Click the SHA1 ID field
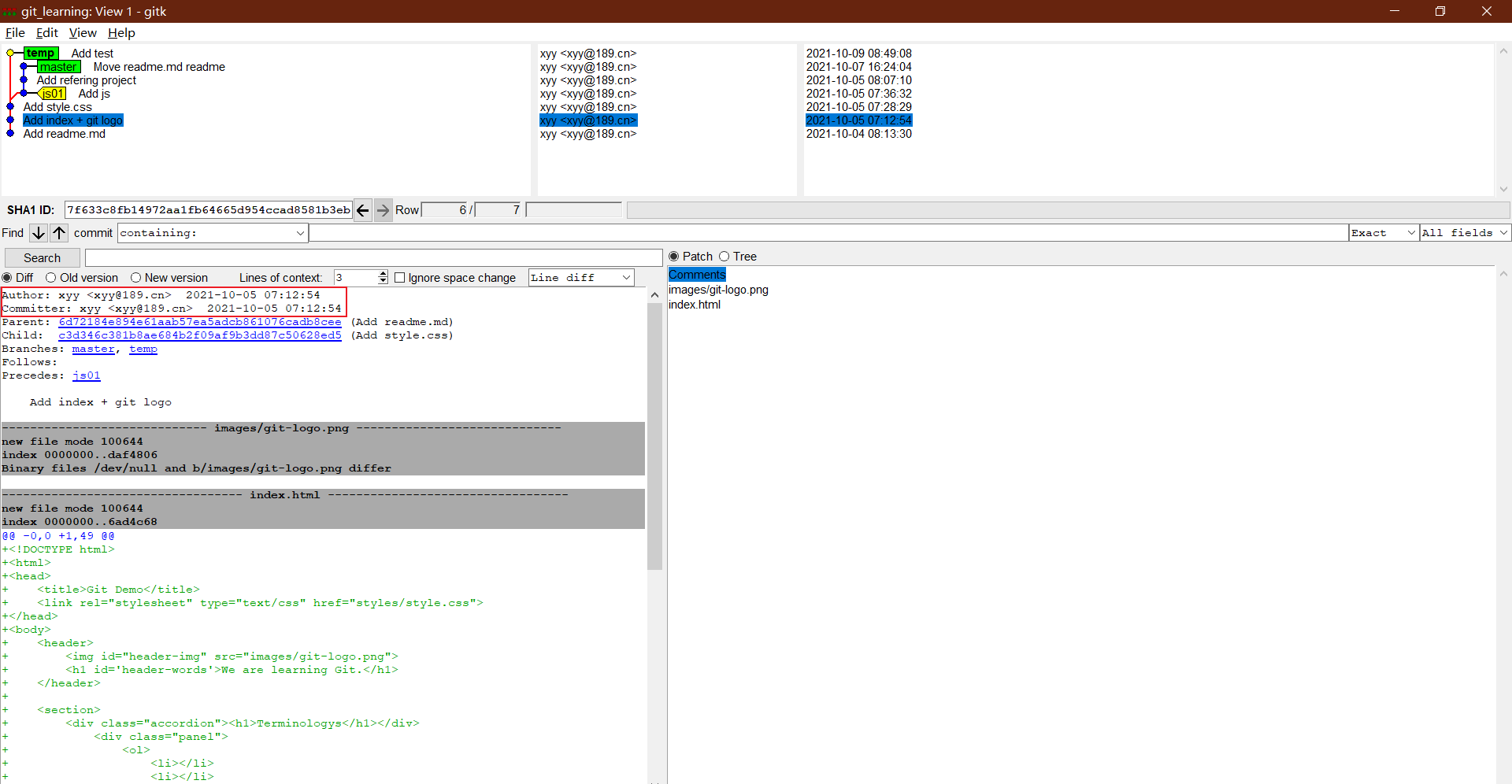 [209, 210]
